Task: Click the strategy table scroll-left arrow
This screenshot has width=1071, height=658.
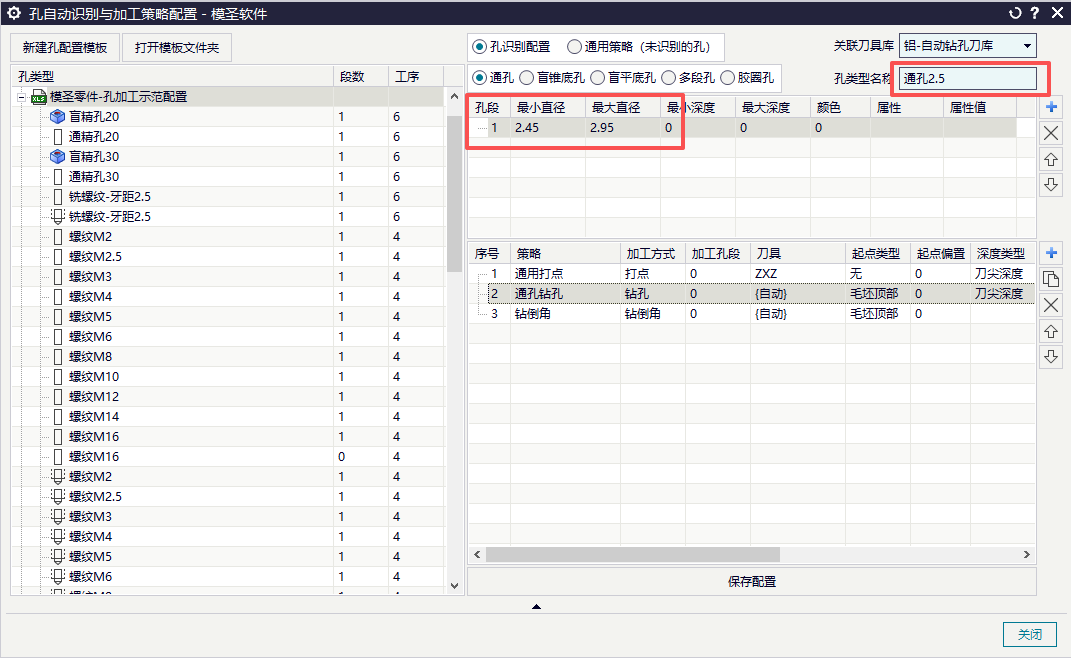Action: click(477, 555)
